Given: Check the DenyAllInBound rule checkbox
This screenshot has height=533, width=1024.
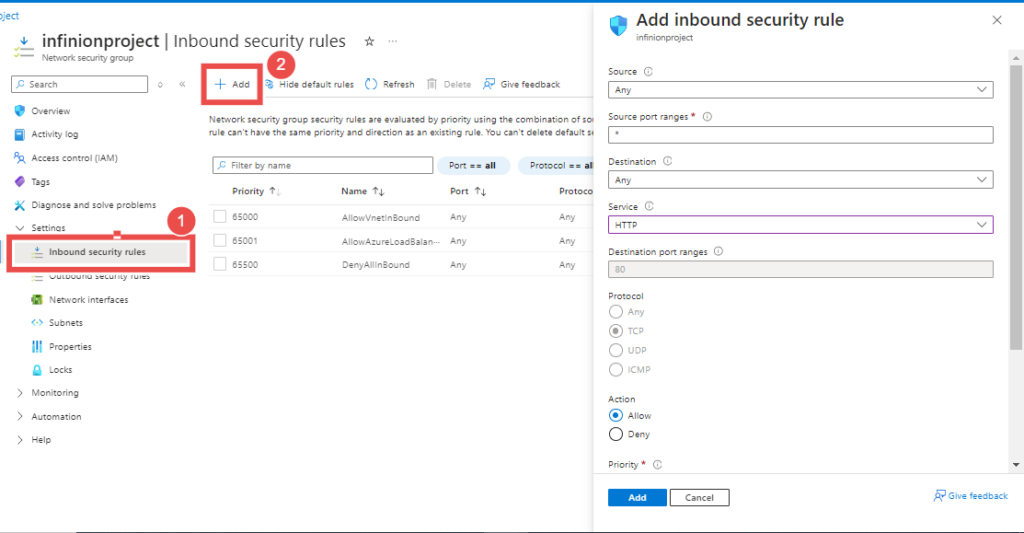Looking at the screenshot, I should (219, 265).
